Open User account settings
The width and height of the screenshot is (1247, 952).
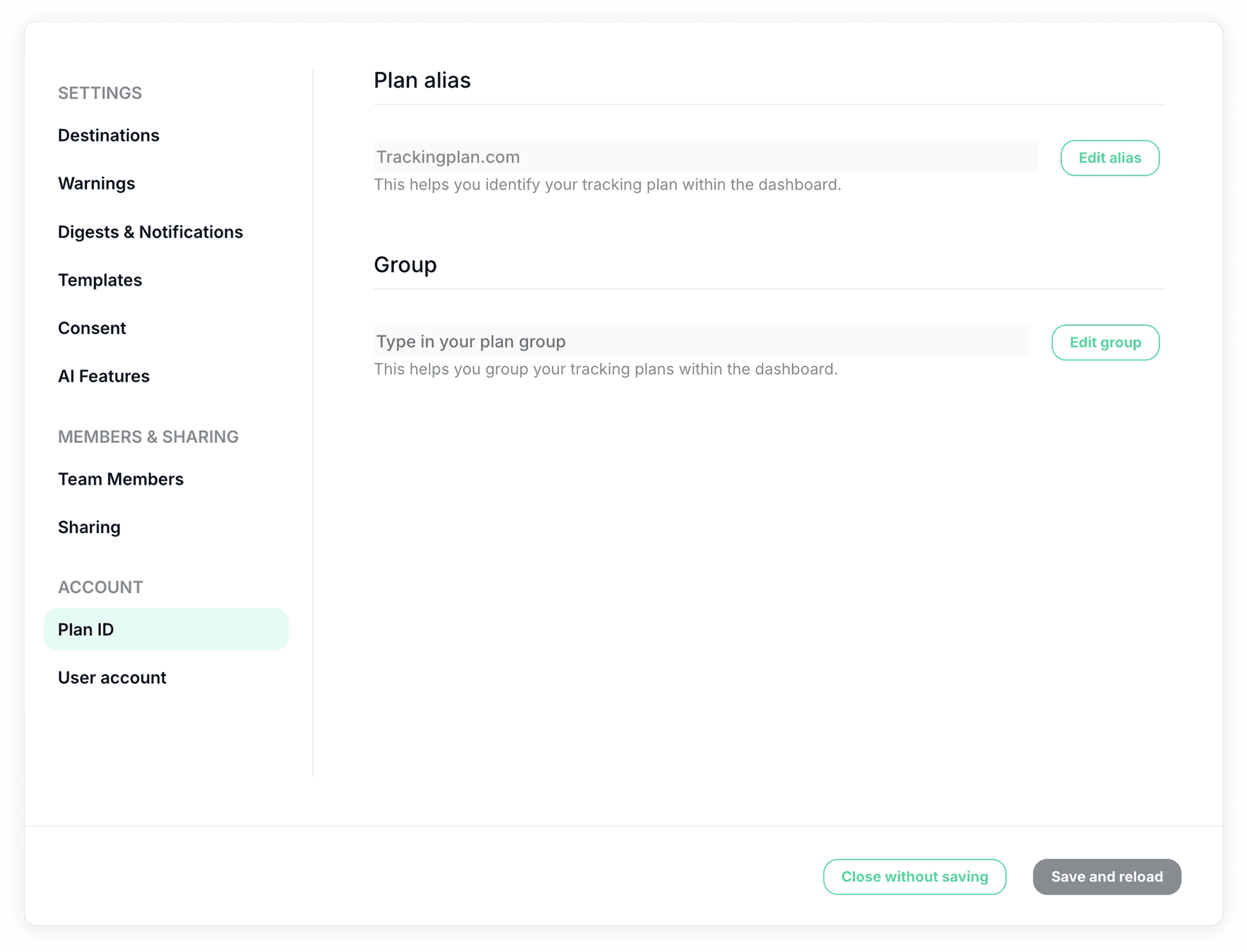[112, 677]
